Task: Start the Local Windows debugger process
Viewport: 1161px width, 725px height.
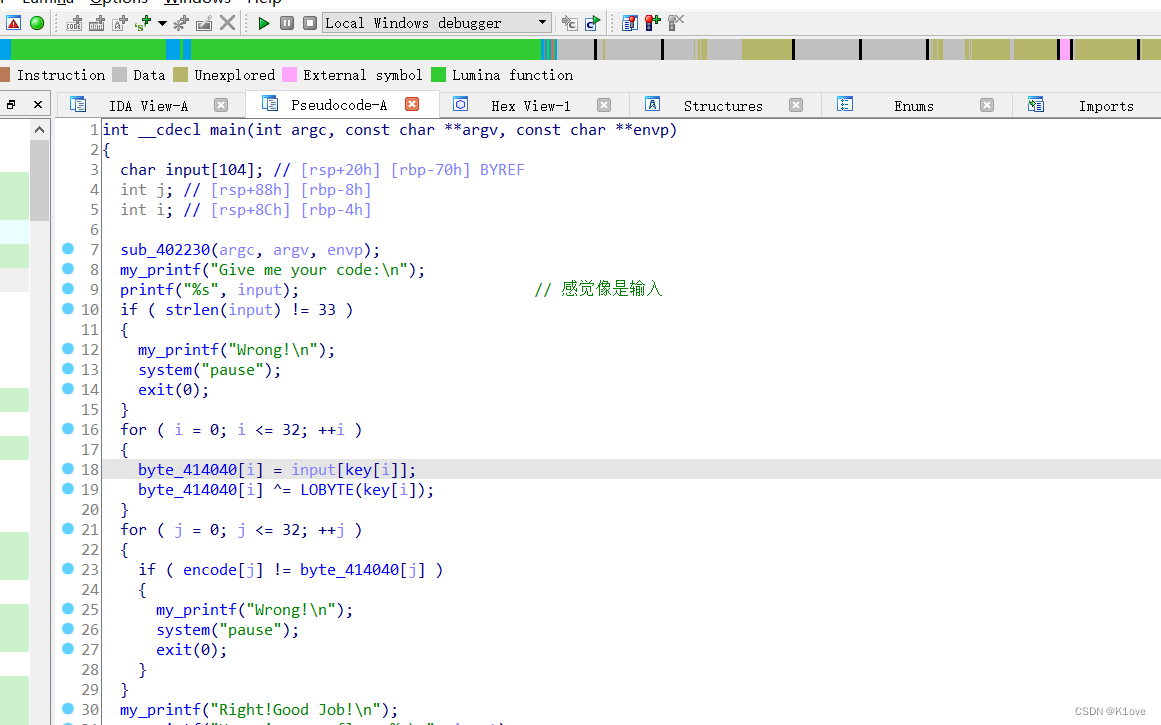Action: pyautogui.click(x=264, y=22)
